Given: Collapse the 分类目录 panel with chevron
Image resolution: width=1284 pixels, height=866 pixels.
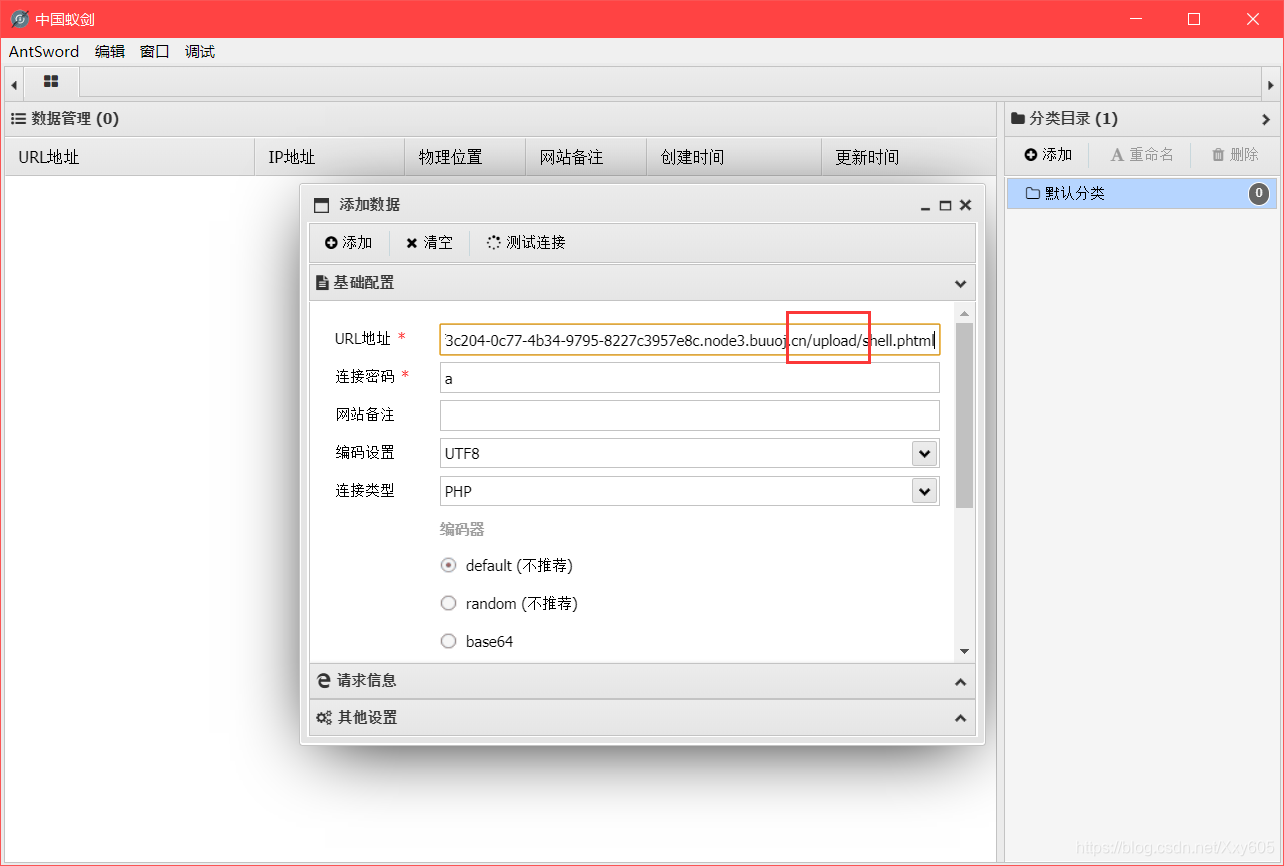Looking at the screenshot, I should point(1266,119).
